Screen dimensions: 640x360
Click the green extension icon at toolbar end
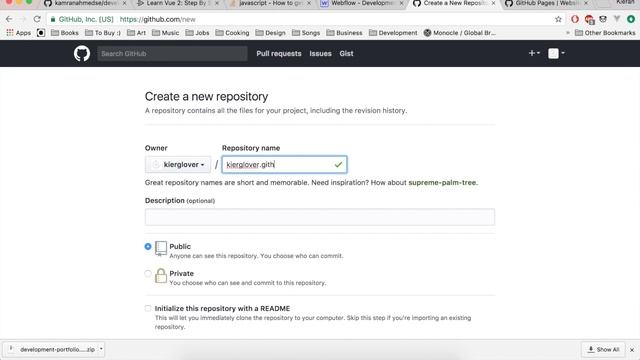tap(631, 19)
